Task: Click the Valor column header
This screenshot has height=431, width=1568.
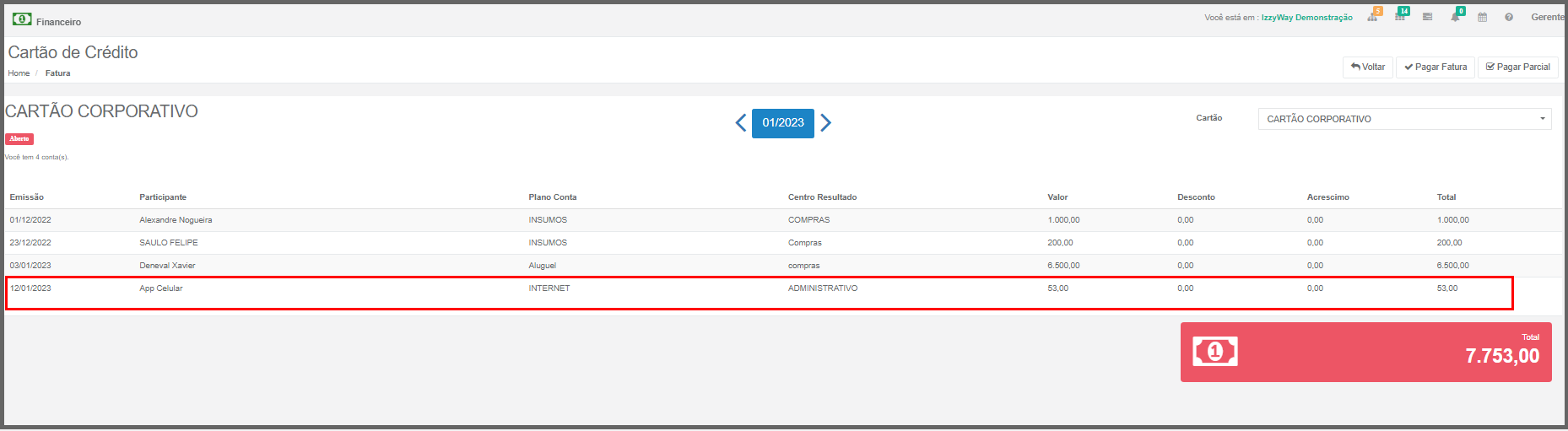Action: (x=1057, y=197)
